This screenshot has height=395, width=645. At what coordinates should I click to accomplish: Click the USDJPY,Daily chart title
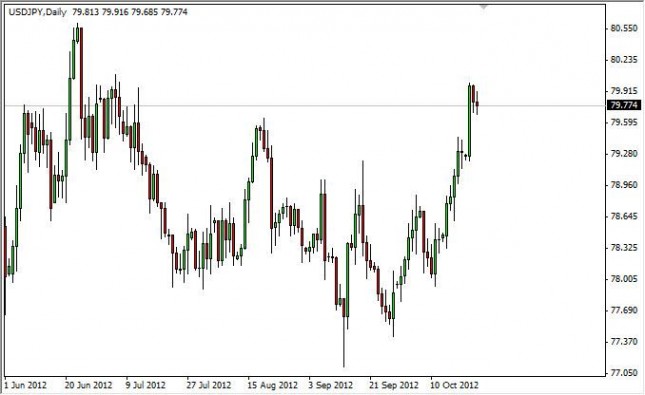coord(37,12)
